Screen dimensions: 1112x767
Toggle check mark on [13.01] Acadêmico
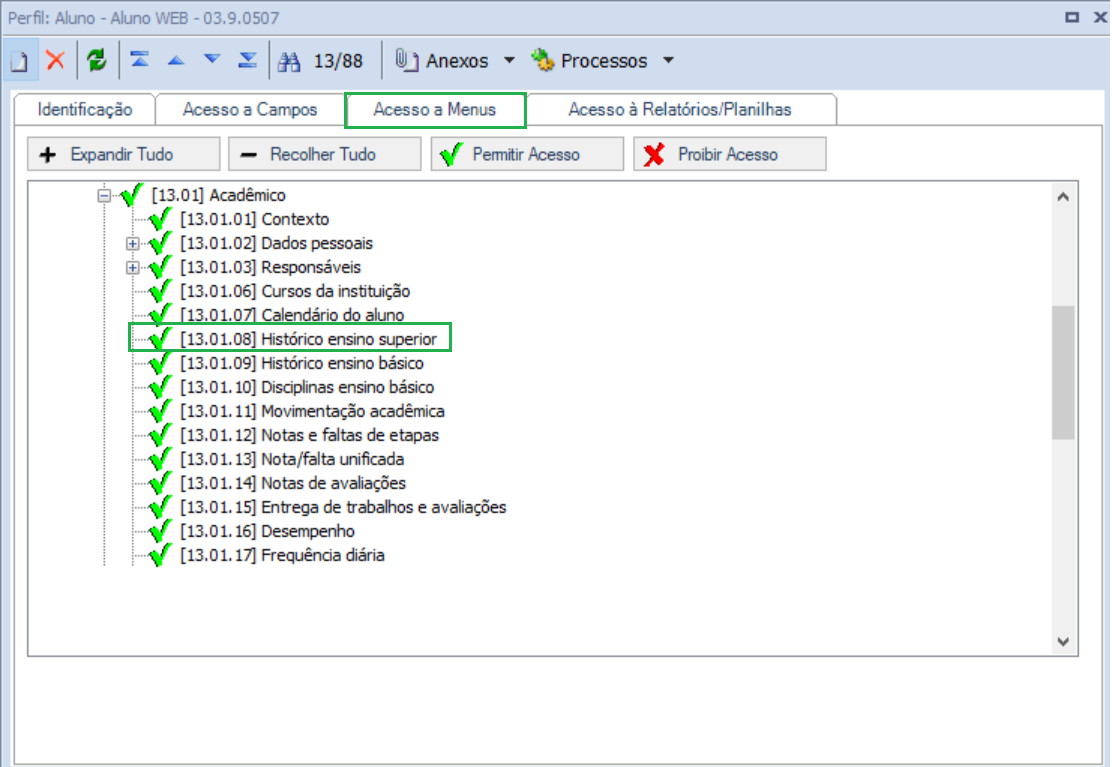[x=132, y=194]
